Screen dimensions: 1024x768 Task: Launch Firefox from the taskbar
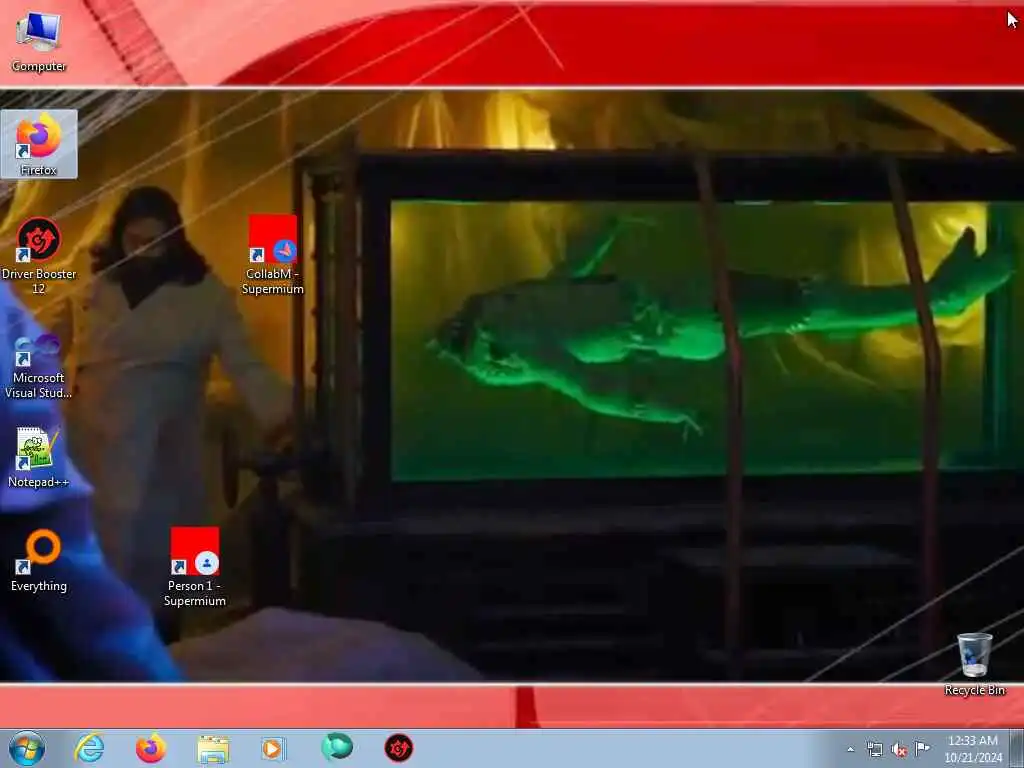tap(151, 748)
